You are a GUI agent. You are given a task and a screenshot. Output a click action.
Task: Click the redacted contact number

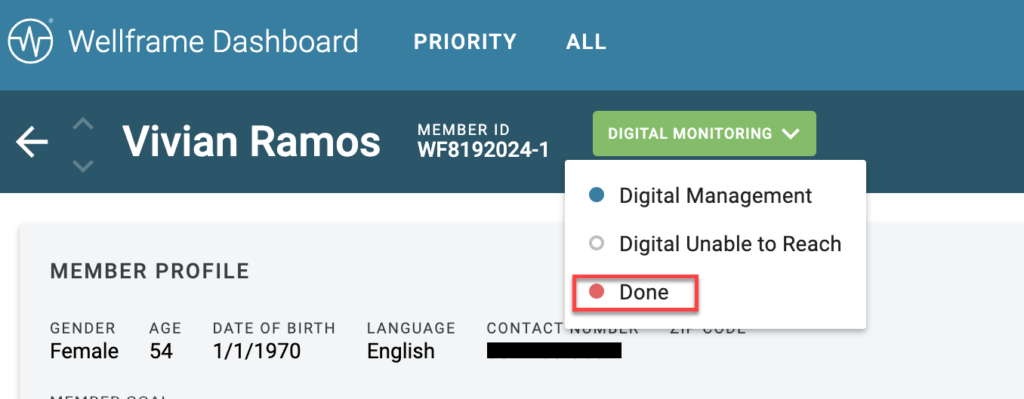click(554, 351)
